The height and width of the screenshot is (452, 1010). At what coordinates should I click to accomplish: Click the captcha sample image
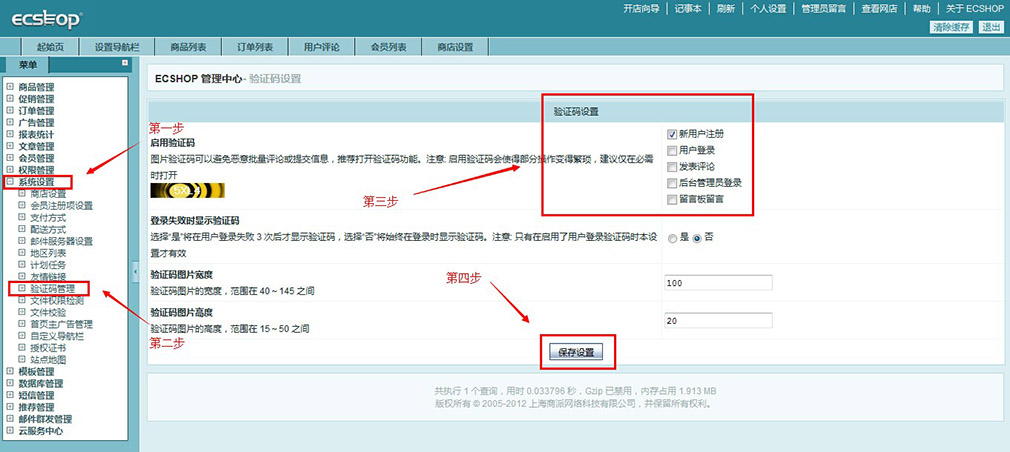[187, 190]
